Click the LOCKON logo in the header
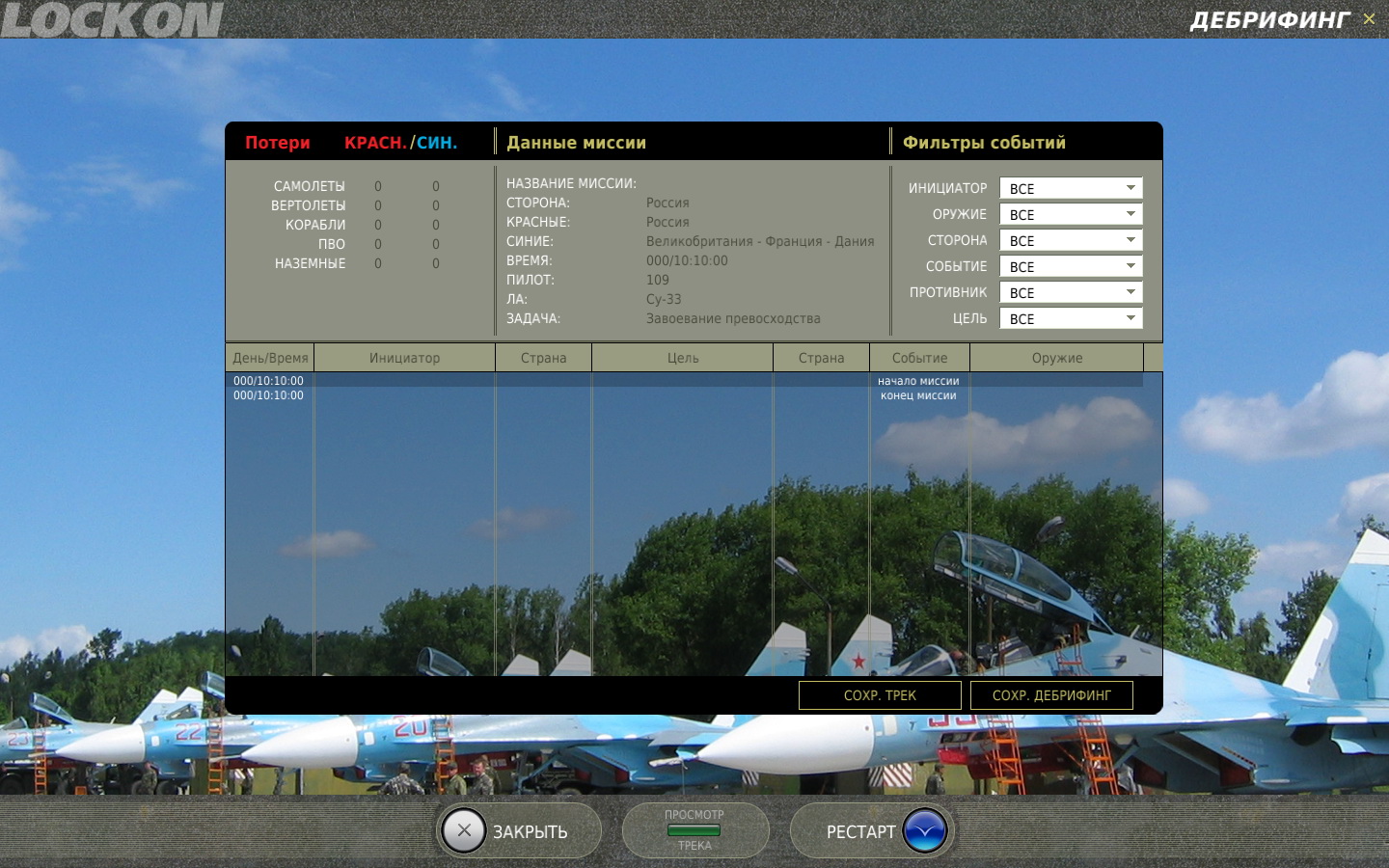This screenshot has width=1389, height=868. 112,20
